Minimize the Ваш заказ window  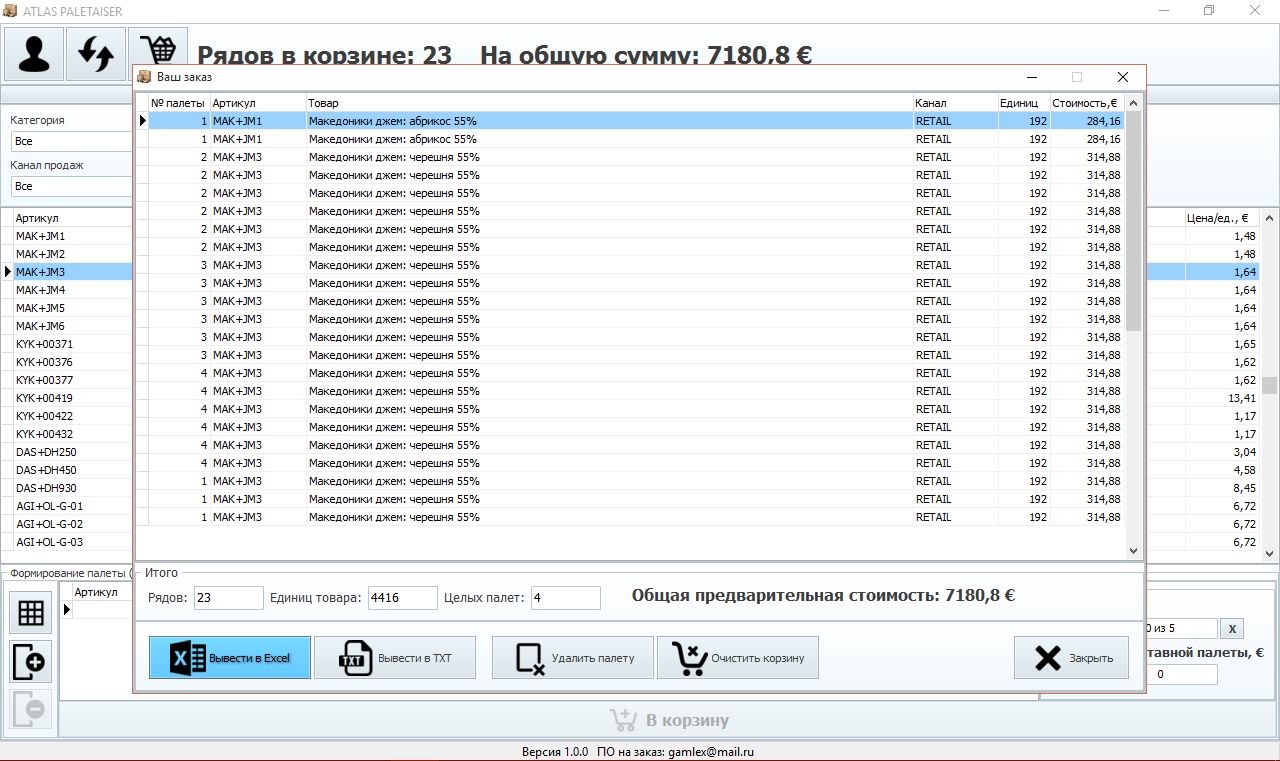pos(1031,77)
